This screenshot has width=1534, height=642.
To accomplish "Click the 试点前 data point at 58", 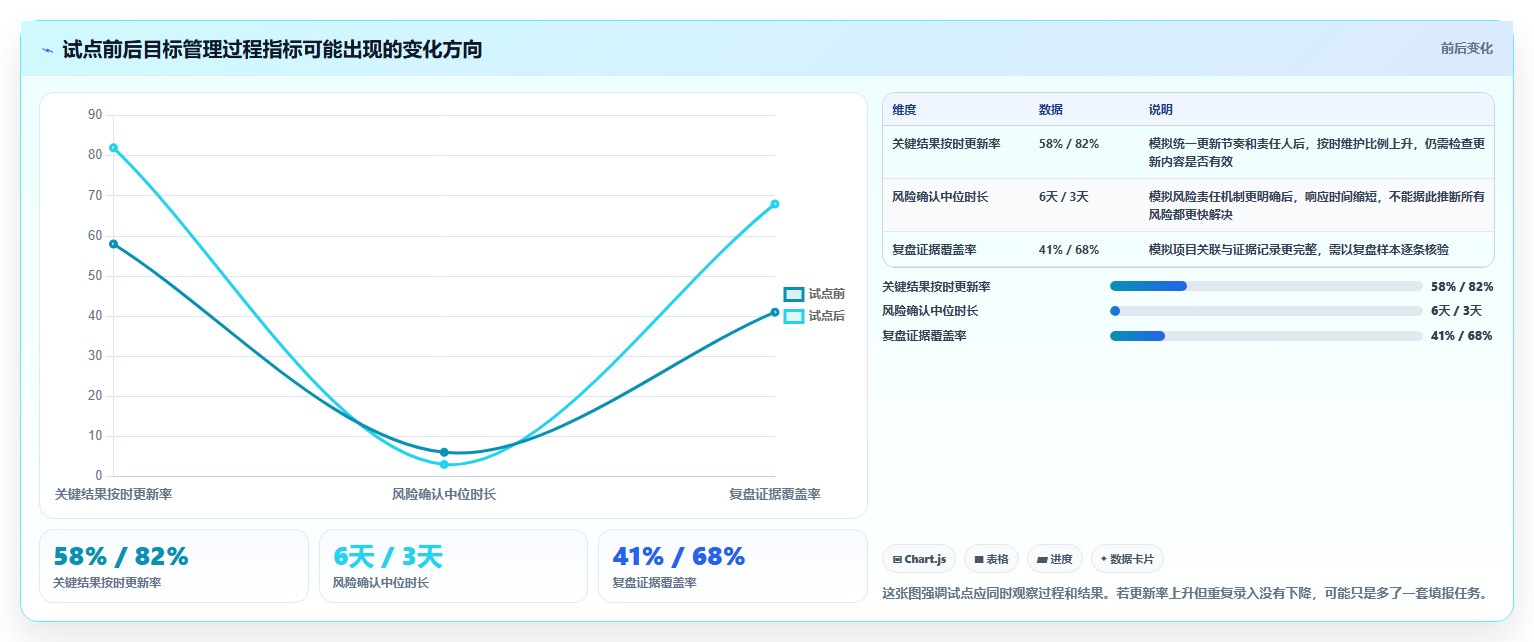I will click(x=113, y=244).
